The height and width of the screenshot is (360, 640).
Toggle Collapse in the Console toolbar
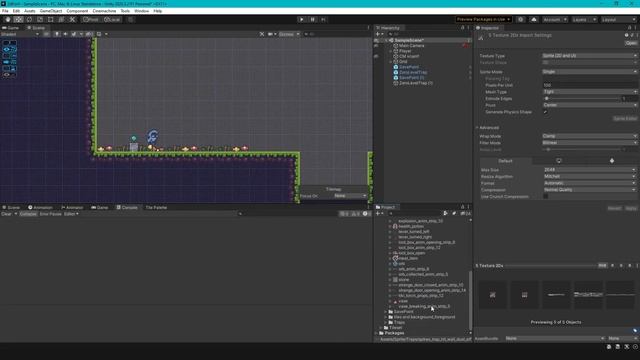click(28, 214)
